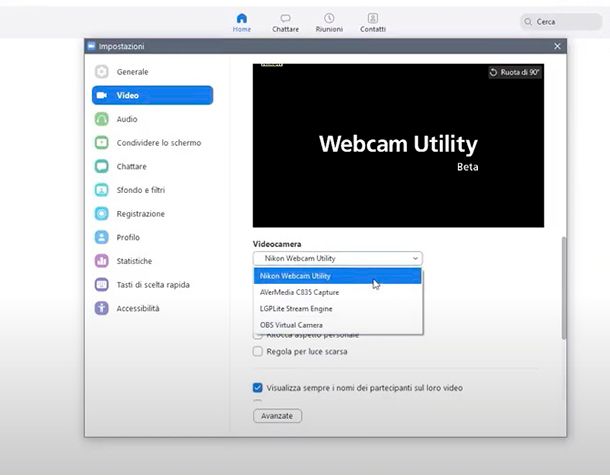This screenshot has width=610, height=475.
Task: Open the Home tab icon
Action: pyautogui.click(x=242, y=18)
